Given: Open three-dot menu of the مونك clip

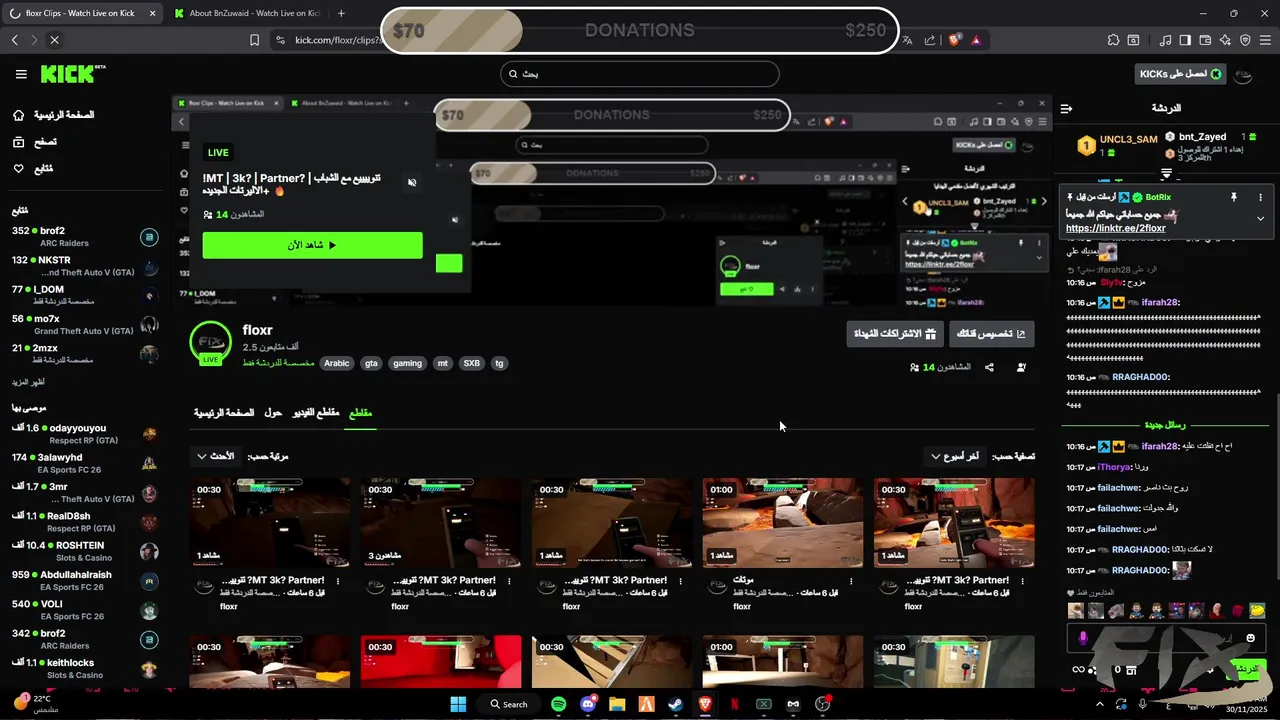Looking at the screenshot, I should click(x=851, y=580).
